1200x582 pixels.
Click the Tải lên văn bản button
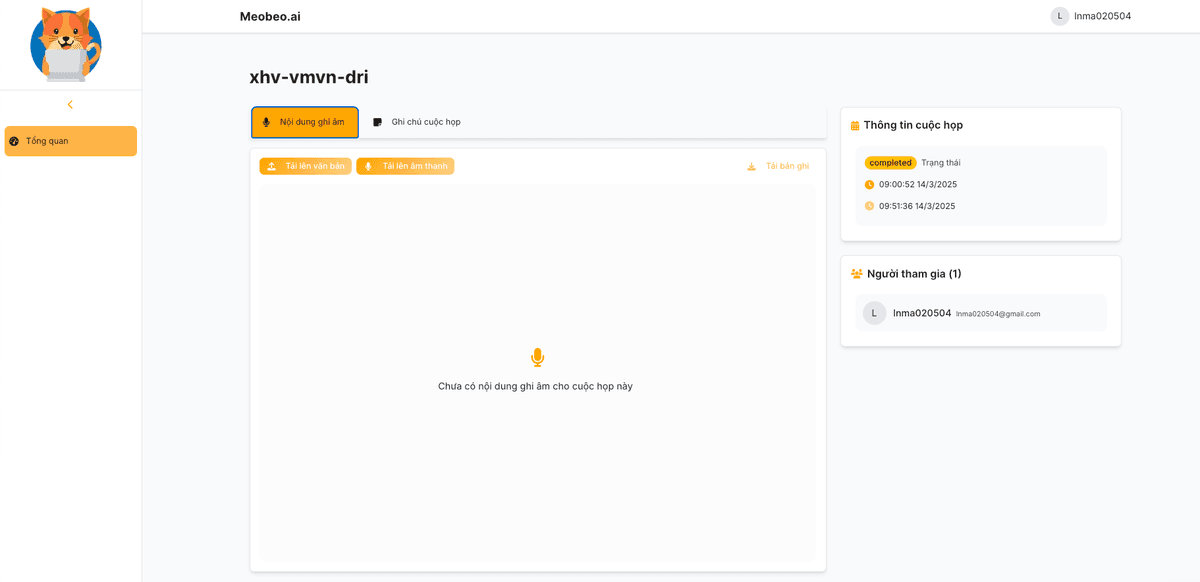click(305, 166)
